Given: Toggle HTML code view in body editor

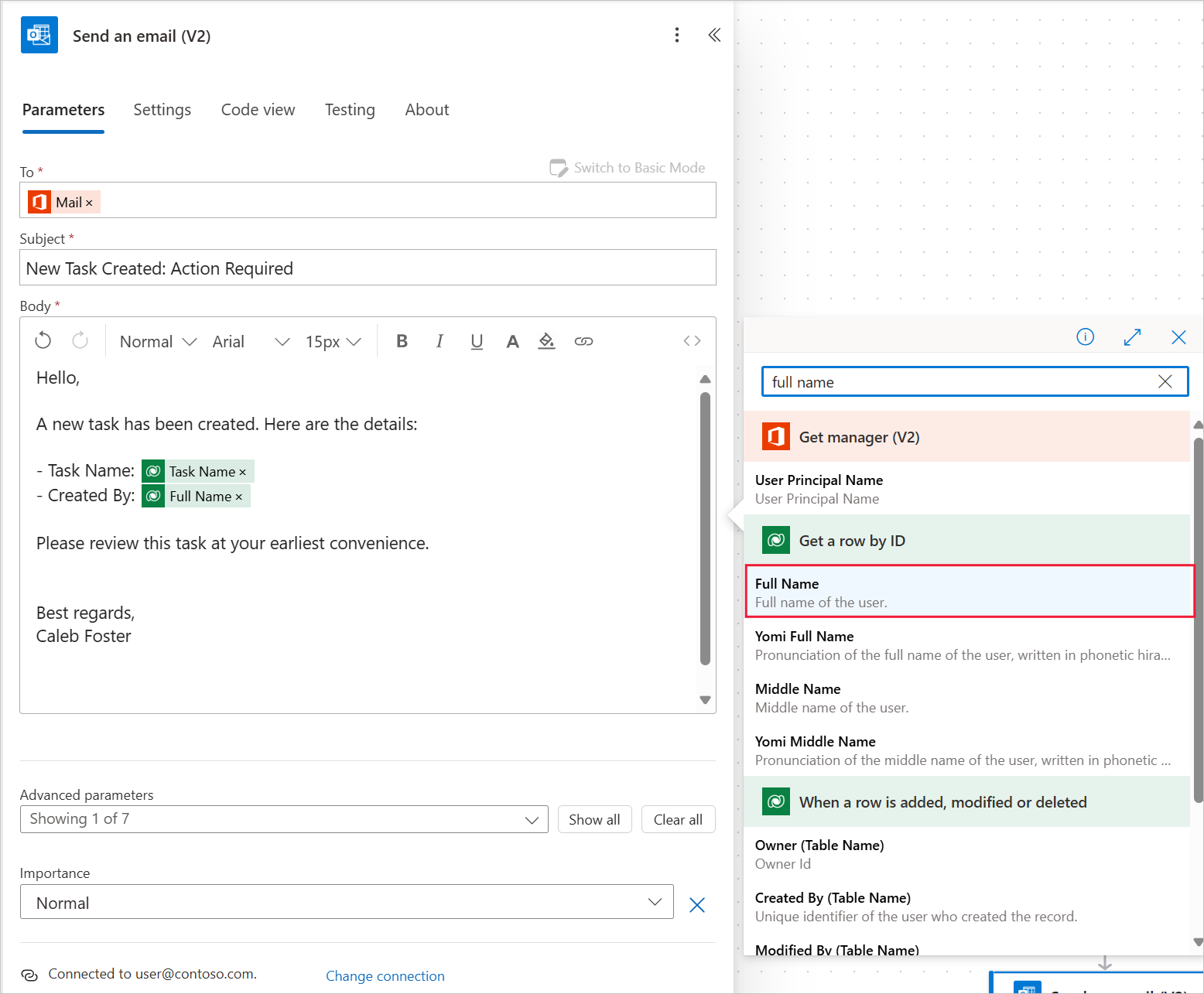Looking at the screenshot, I should tap(693, 341).
